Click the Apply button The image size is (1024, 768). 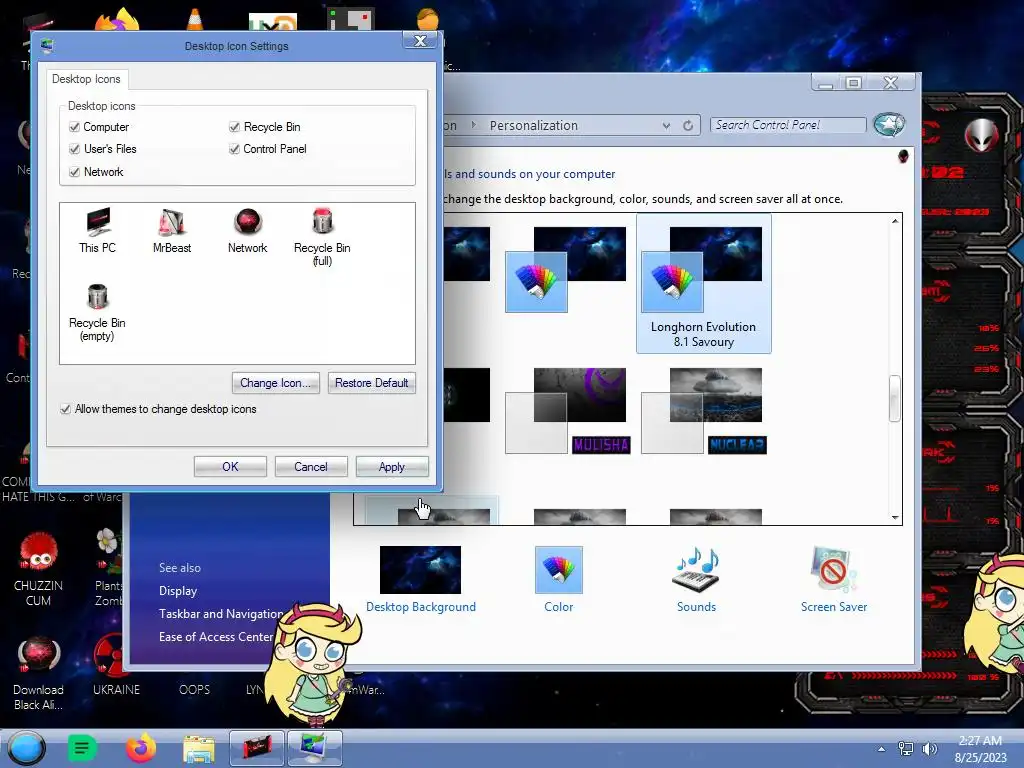coord(392,467)
